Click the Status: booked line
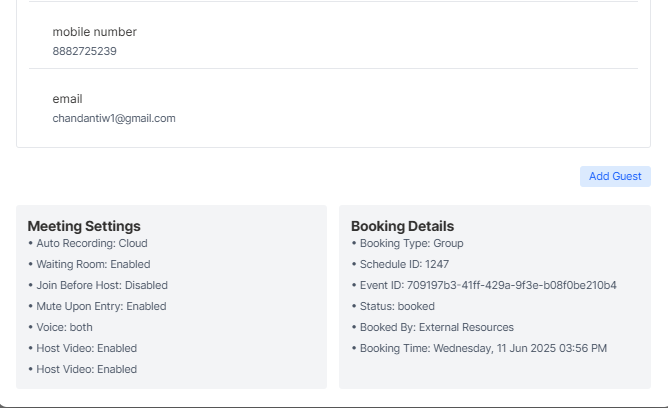The image size is (668, 408). [x=396, y=306]
